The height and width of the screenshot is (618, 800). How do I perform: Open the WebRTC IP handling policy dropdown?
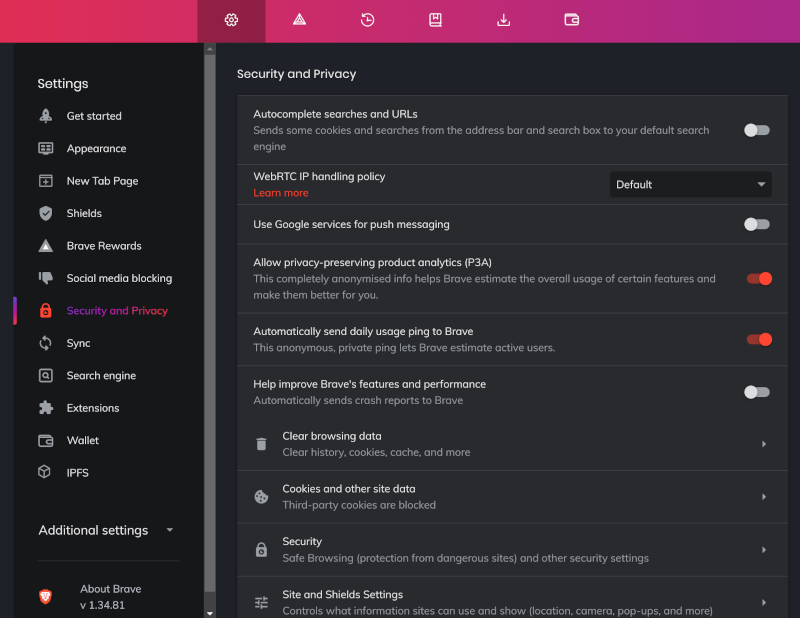tap(690, 185)
